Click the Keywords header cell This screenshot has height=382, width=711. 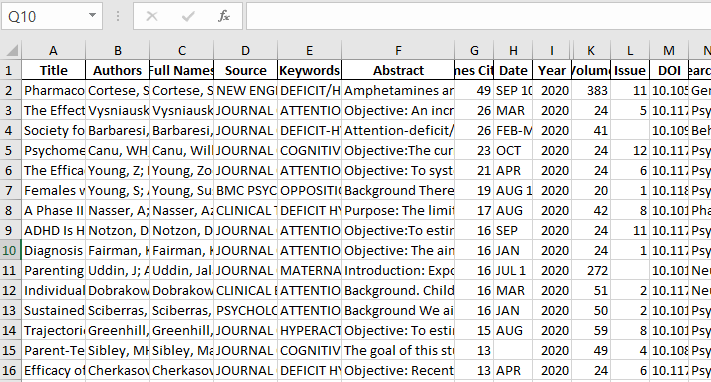click(x=309, y=70)
